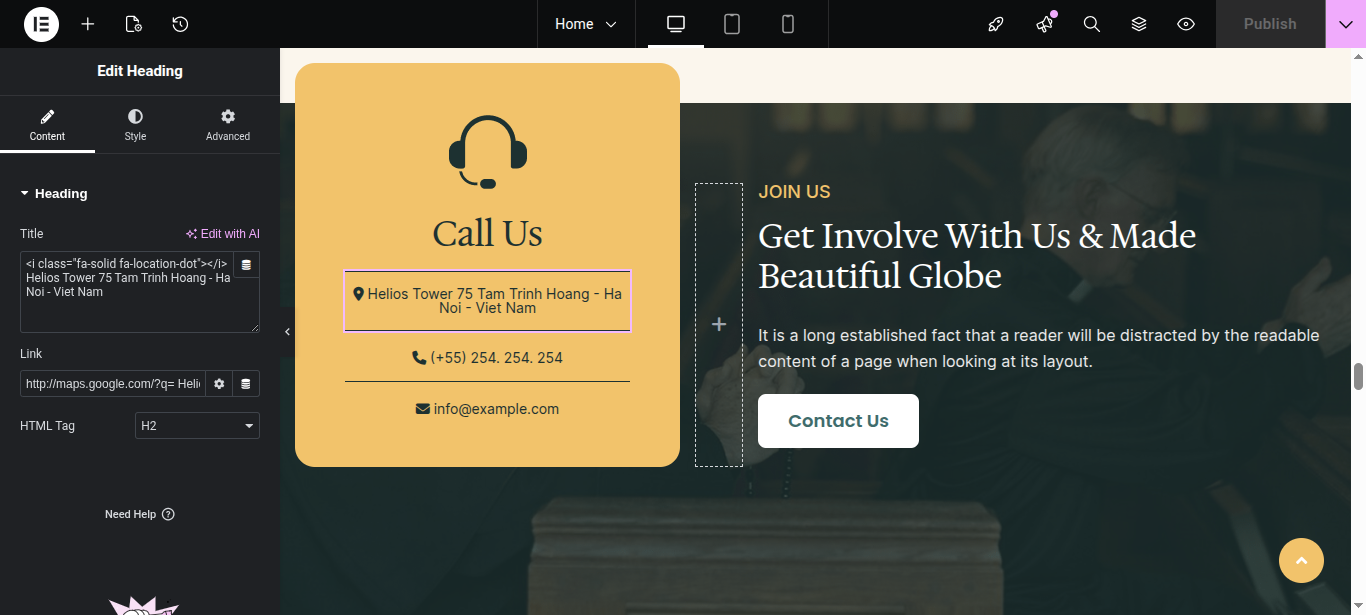Click the Contact Us button
This screenshot has width=1366, height=615.
[x=838, y=421]
